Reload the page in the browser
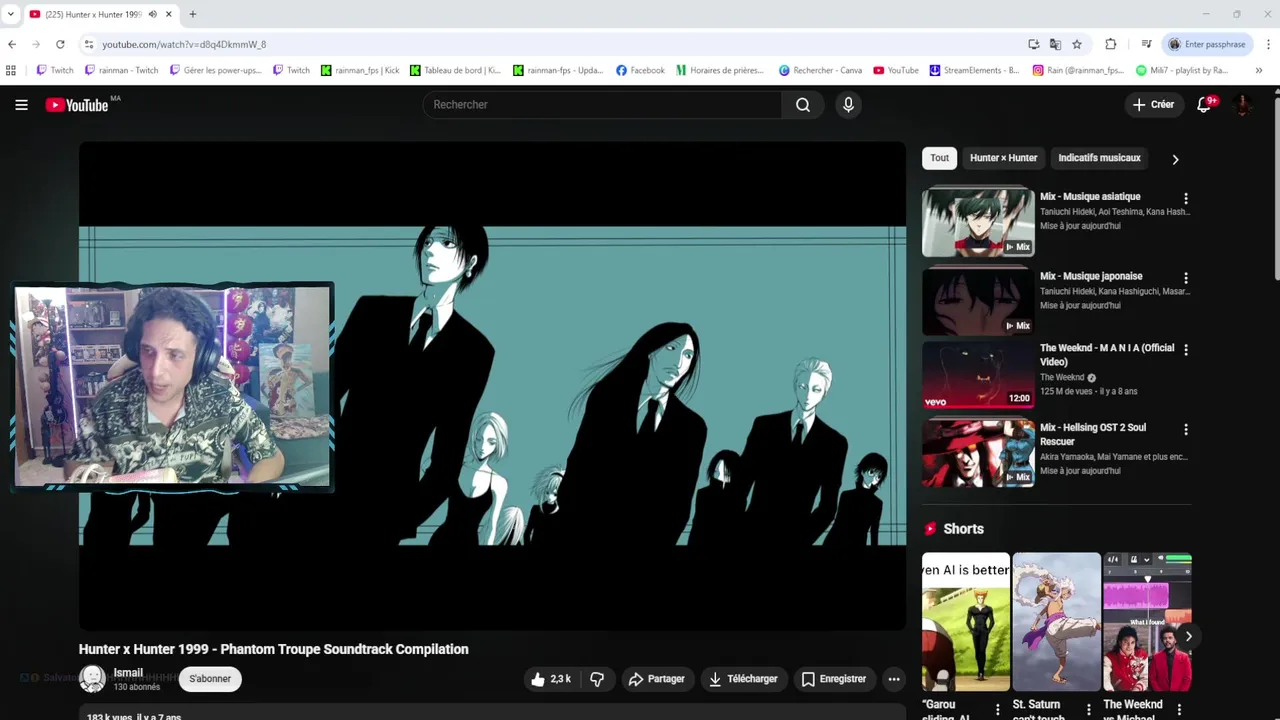Screen dimensions: 1280x720 click(x=60, y=44)
